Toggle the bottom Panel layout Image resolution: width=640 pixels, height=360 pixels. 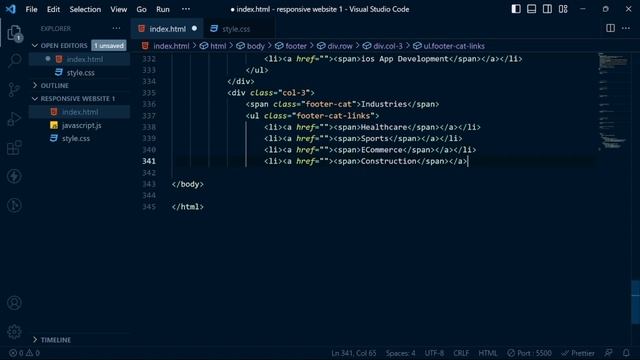(x=531, y=9)
